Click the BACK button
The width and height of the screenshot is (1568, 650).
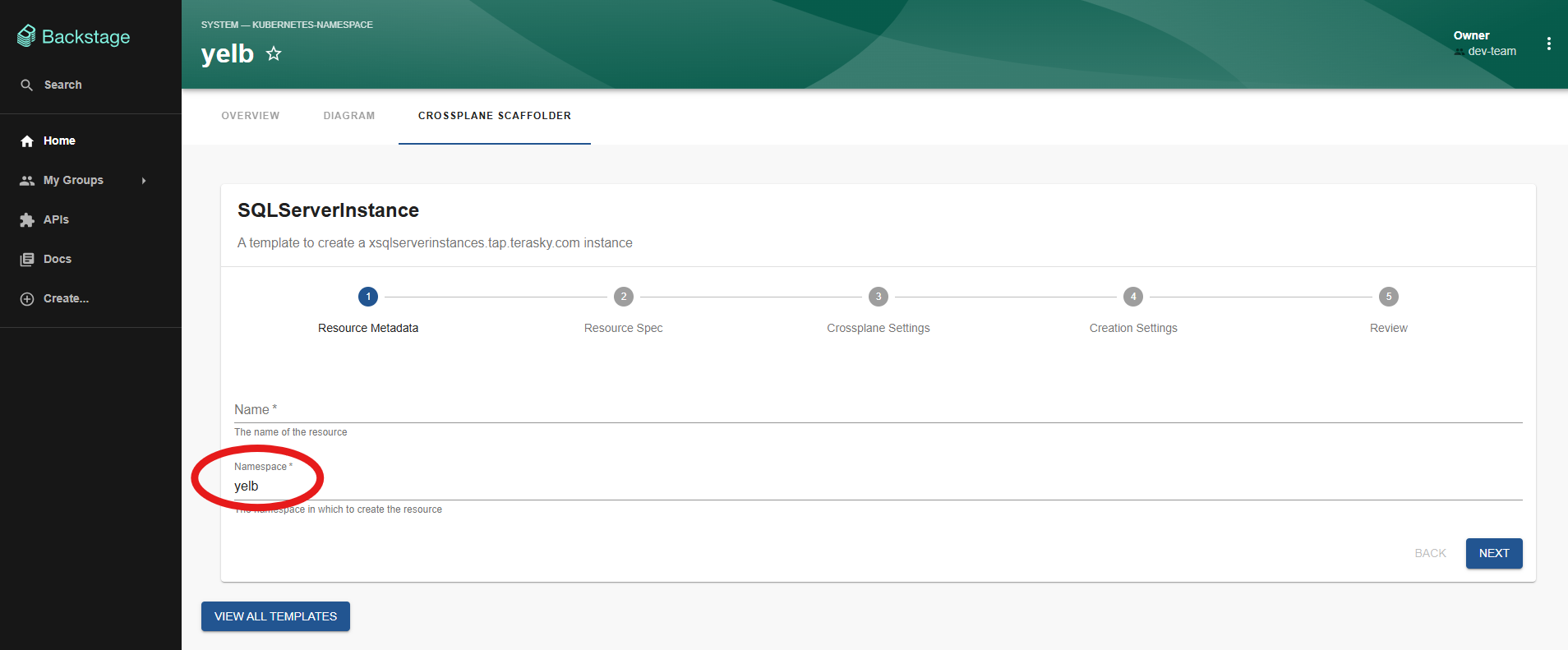tap(1430, 553)
